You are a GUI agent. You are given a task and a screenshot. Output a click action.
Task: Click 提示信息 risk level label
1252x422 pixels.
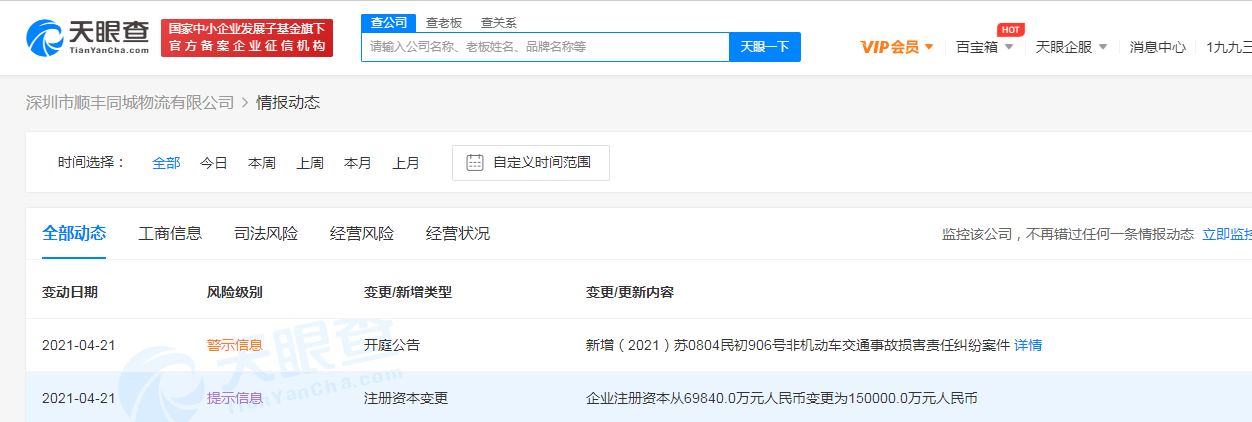pos(235,398)
